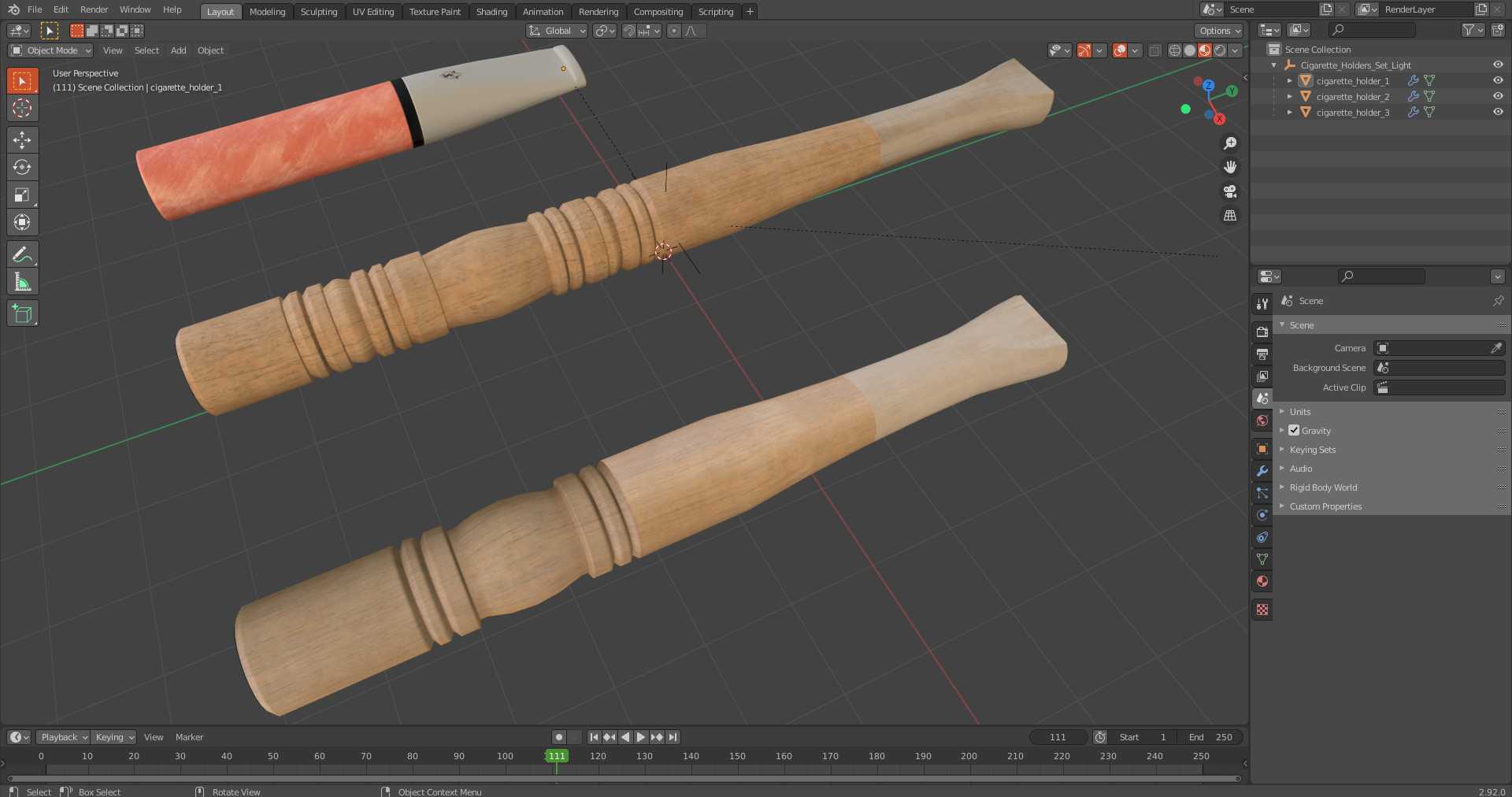
Task: Hide cigarette_holder_3 in the outliner
Action: point(1498,112)
